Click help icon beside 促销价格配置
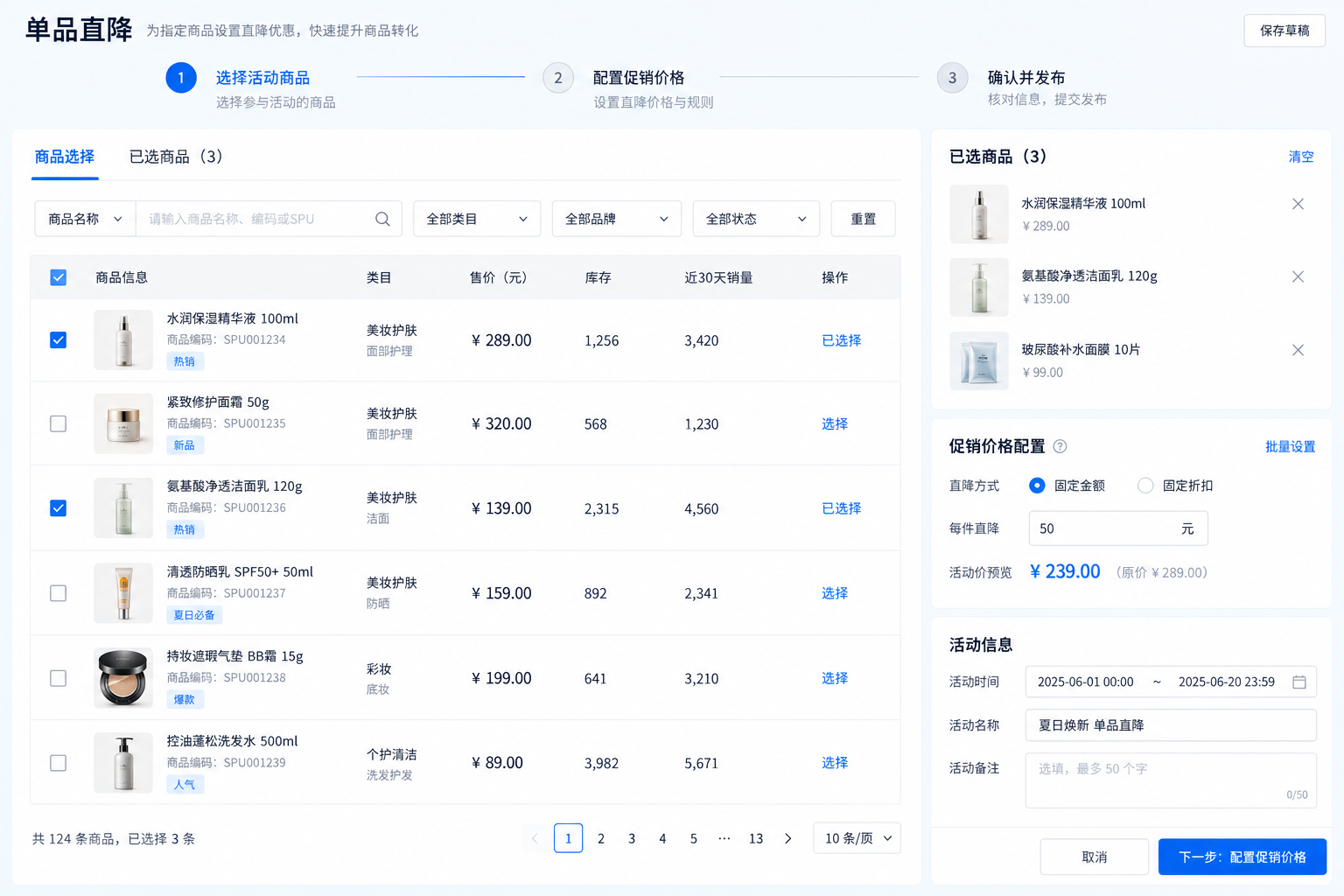Screen dimensions: 1344x896 [x=1060, y=446]
